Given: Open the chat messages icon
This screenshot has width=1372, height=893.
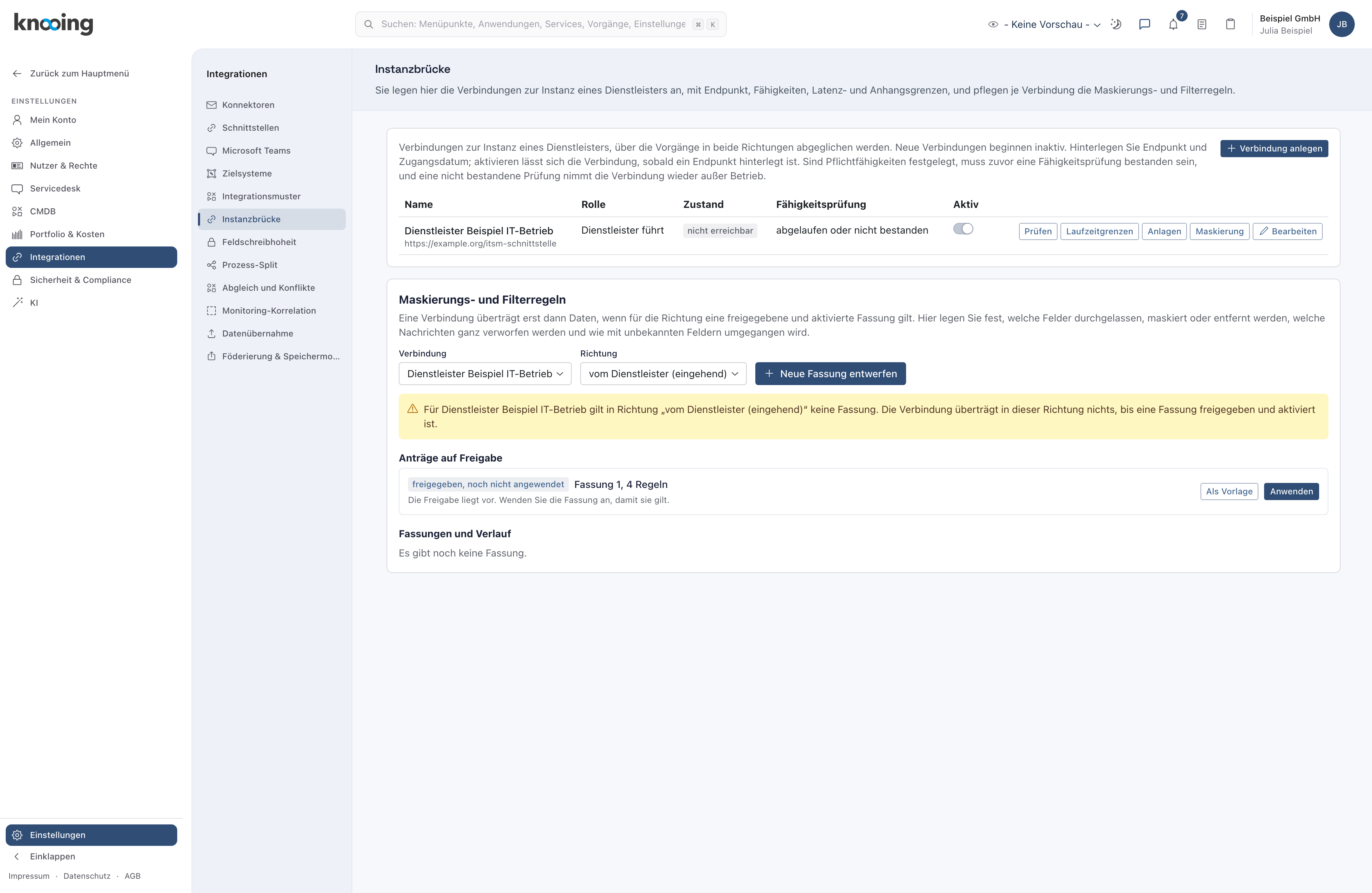Looking at the screenshot, I should tap(1144, 24).
